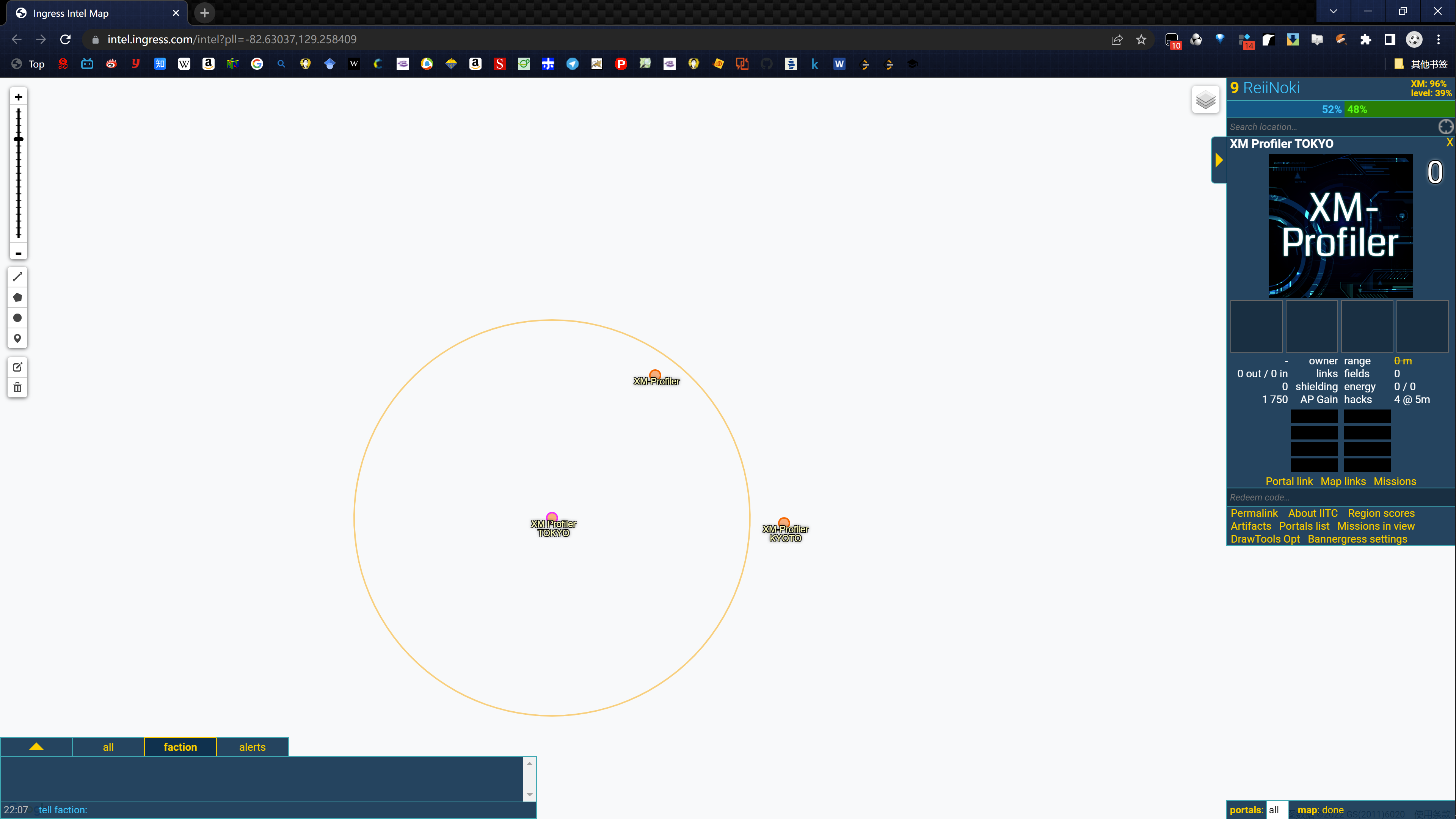This screenshot has height=819, width=1456.
Task: Bookmark this page with the star
Action: (1141, 39)
